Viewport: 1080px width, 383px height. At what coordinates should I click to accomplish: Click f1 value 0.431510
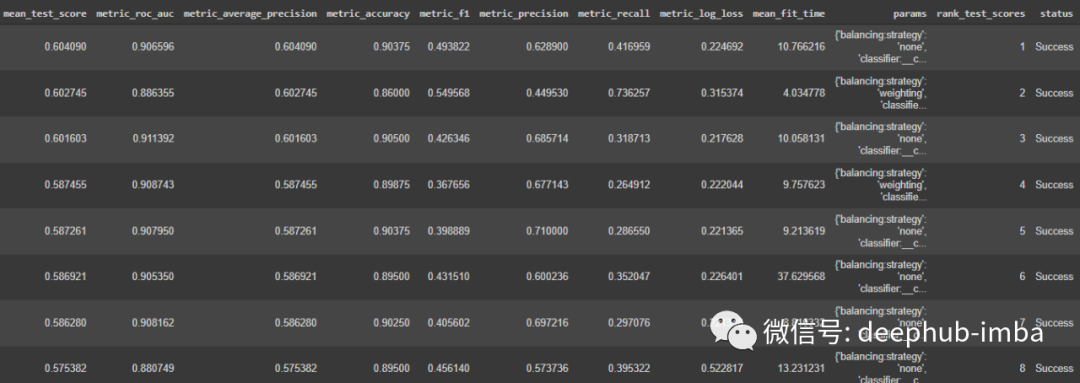[x=448, y=276]
